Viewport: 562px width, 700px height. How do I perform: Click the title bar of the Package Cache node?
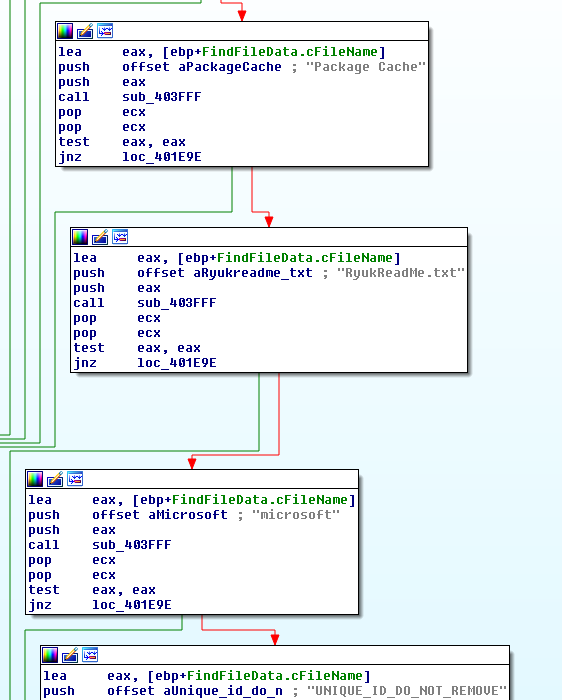[x=242, y=31]
